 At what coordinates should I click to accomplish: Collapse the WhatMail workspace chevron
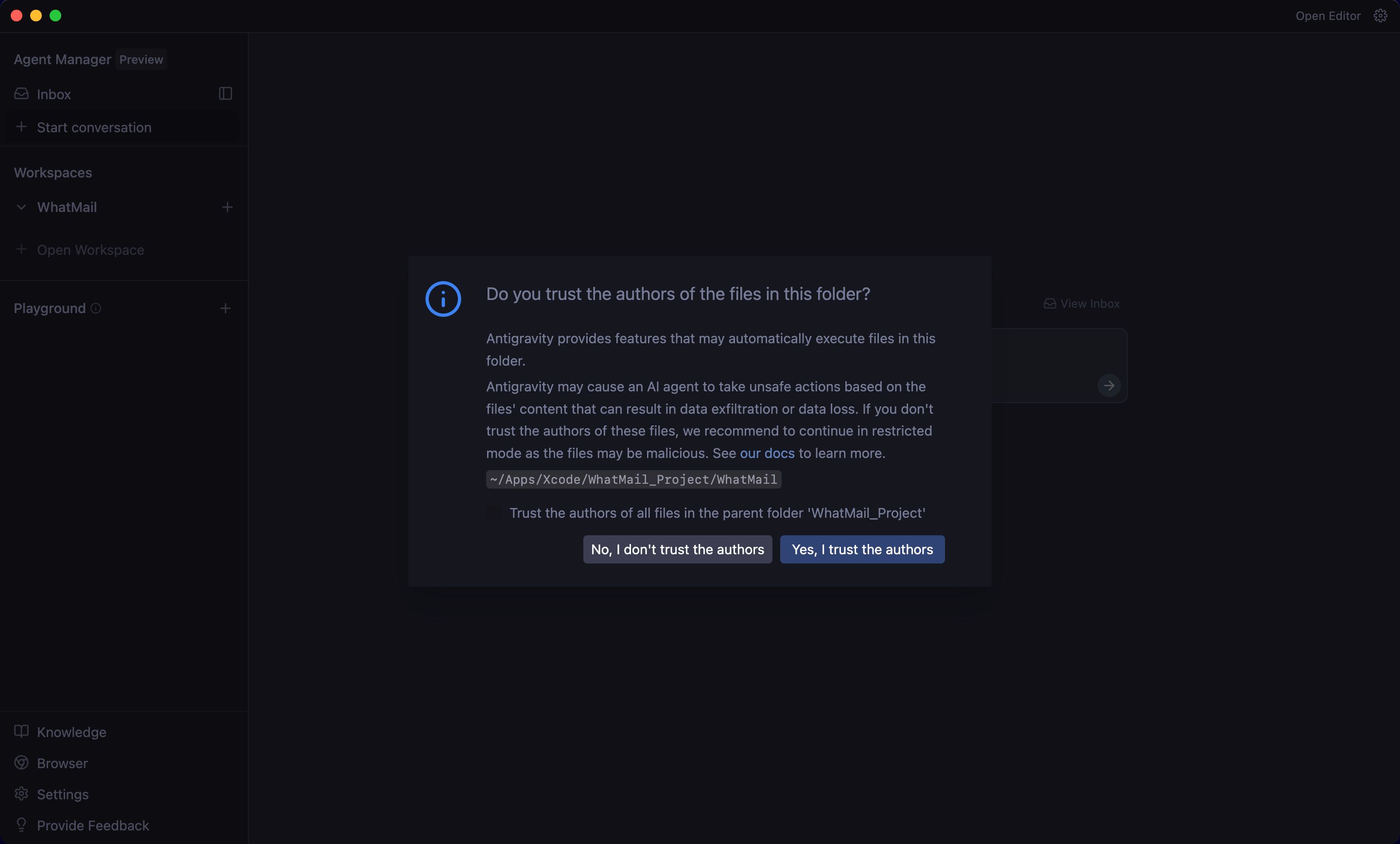[21, 208]
